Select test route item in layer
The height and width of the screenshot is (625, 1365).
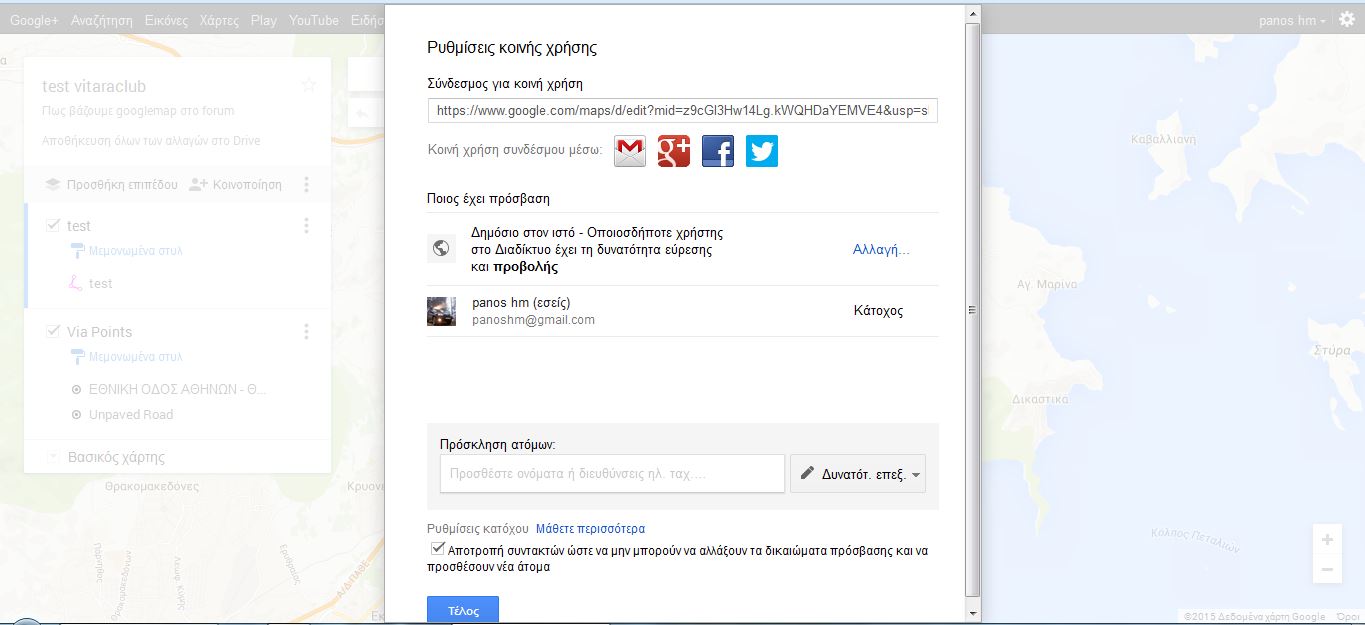[x=100, y=284]
